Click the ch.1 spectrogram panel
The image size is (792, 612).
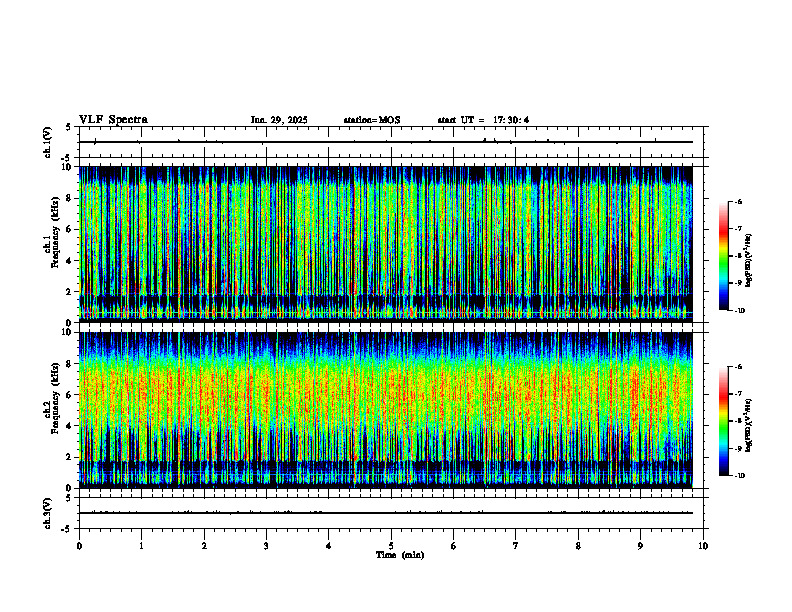pyautogui.click(x=386, y=244)
